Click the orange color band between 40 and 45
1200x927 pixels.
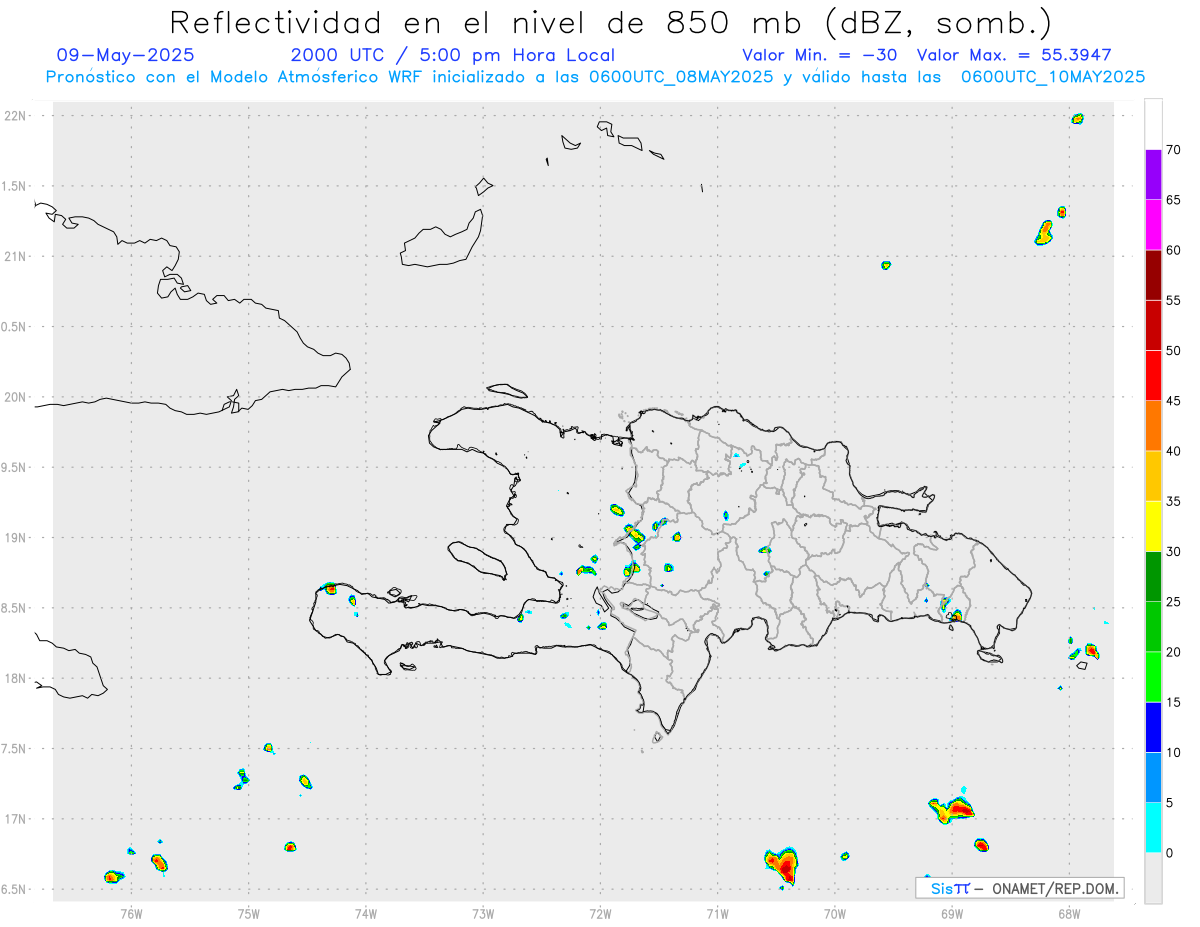pyautogui.click(x=1153, y=425)
